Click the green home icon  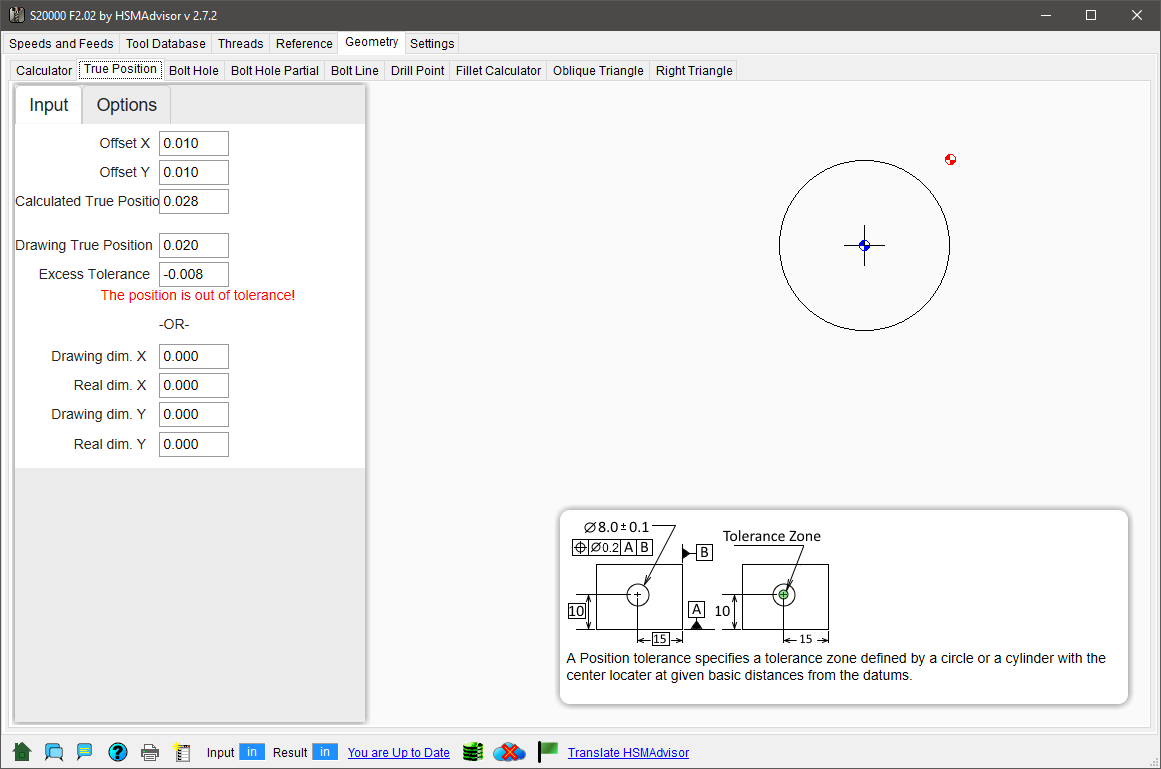click(x=22, y=752)
